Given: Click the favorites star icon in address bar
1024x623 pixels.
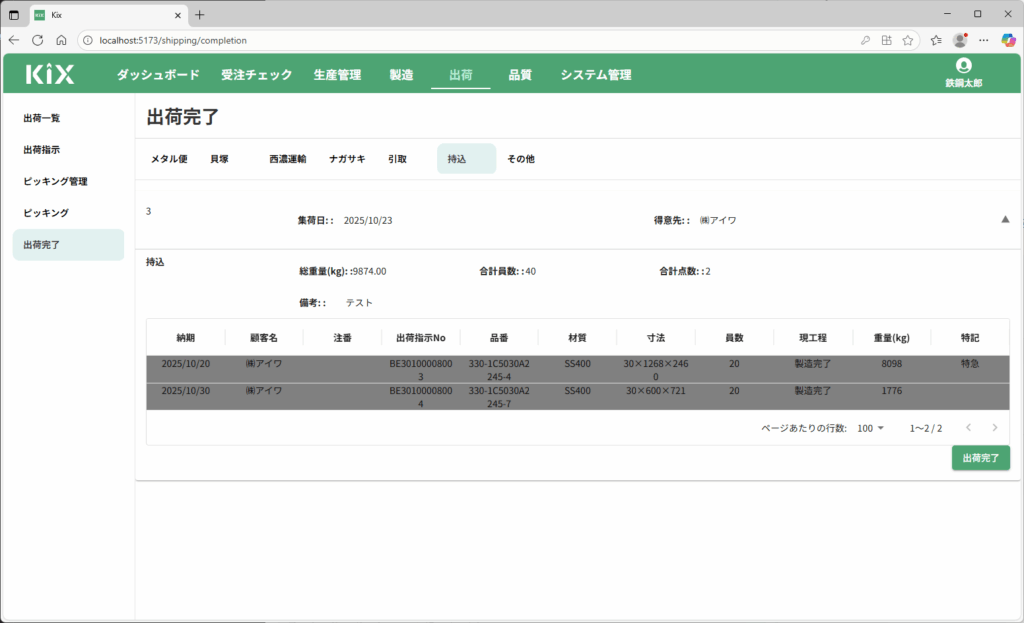Looking at the screenshot, I should tap(908, 40).
